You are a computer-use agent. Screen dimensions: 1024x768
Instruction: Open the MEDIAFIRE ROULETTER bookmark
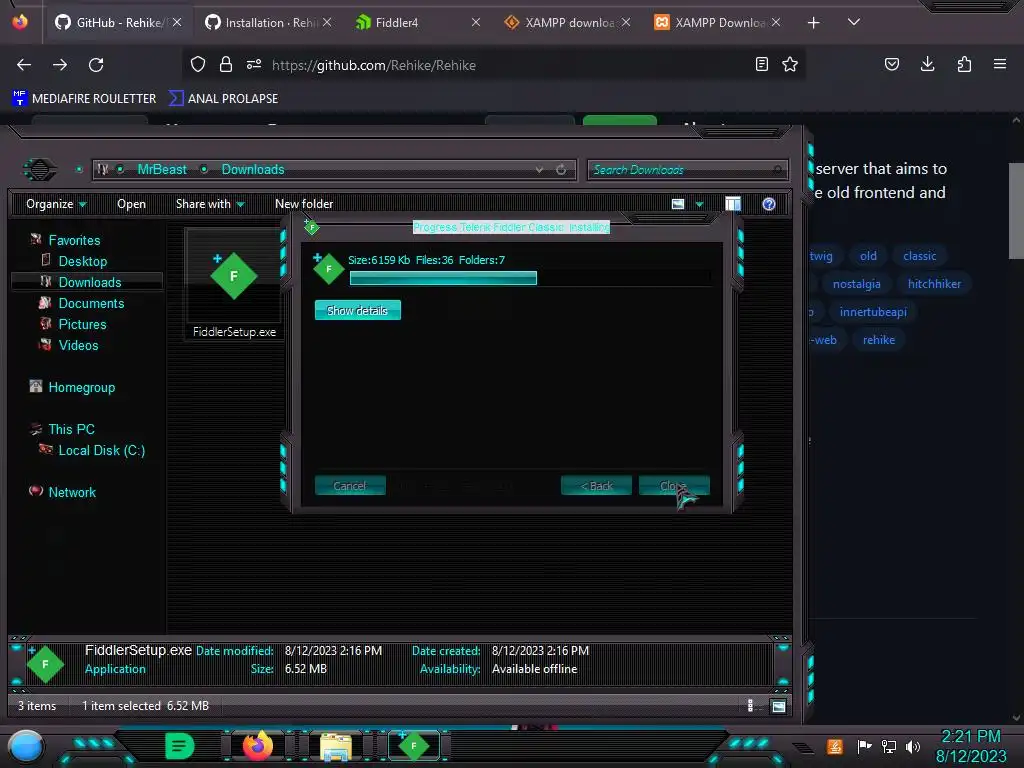pyautogui.click(x=85, y=99)
